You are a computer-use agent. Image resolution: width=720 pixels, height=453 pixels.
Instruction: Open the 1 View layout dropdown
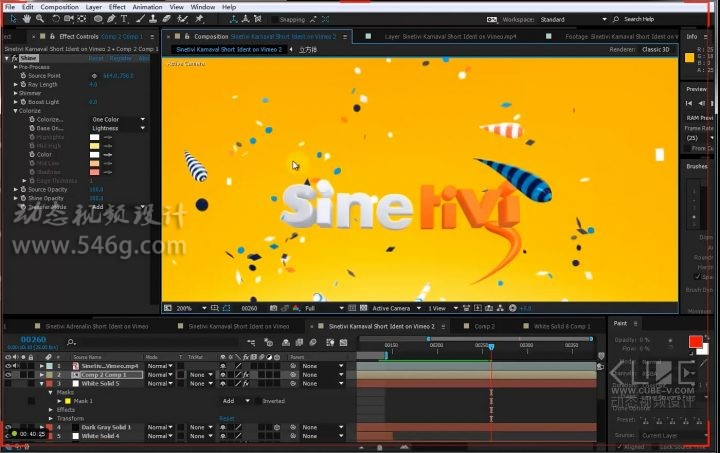click(443, 308)
